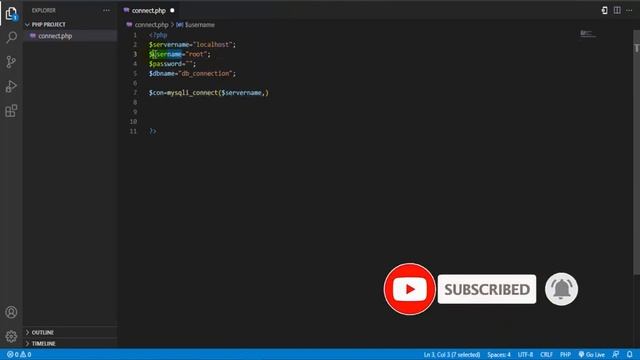The width and height of the screenshot is (640, 360).
Task: Click the notification bell overlay button
Action: tap(562, 289)
